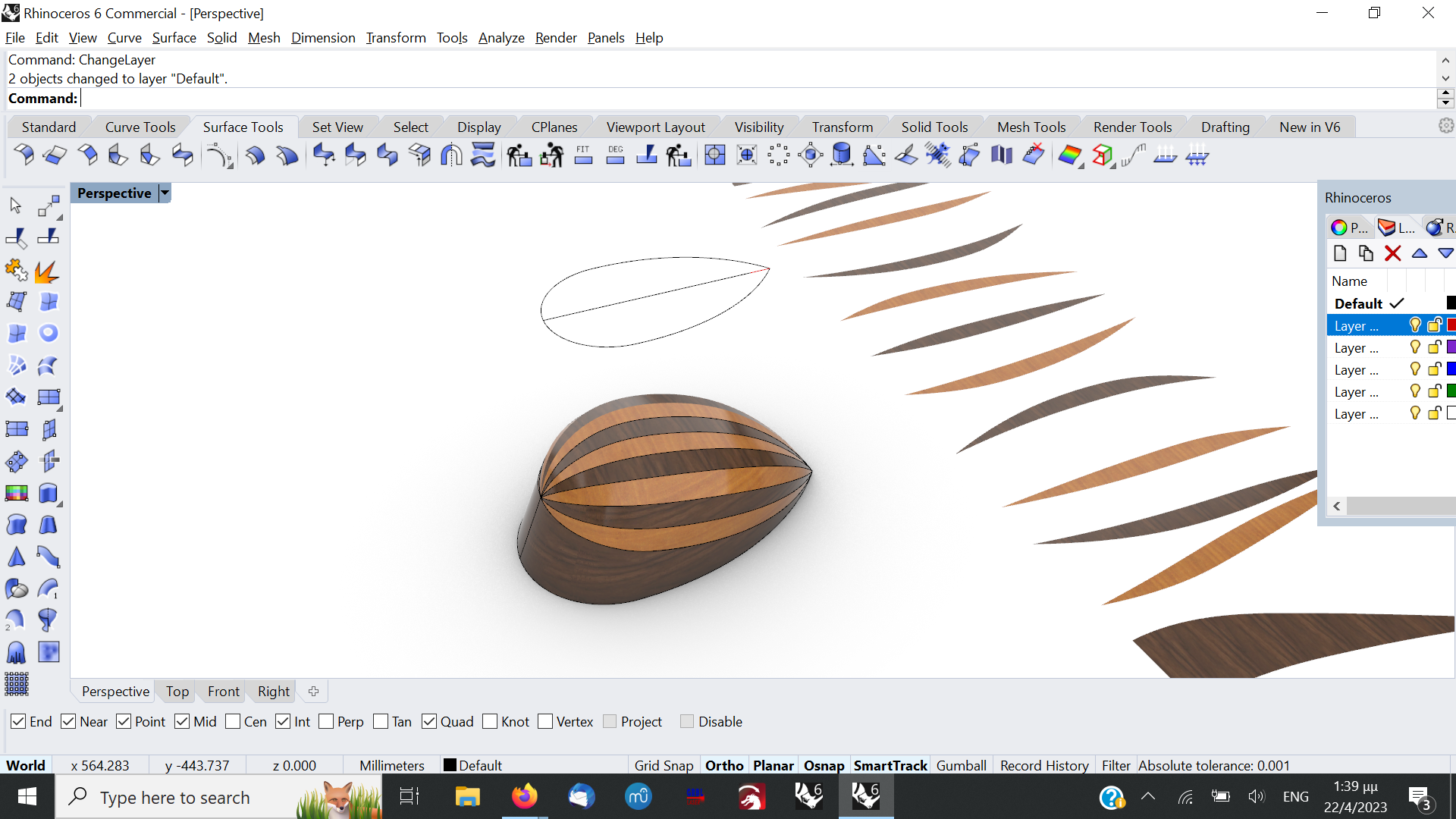Open the Surface menu
The image size is (1456, 819).
pyautogui.click(x=174, y=38)
